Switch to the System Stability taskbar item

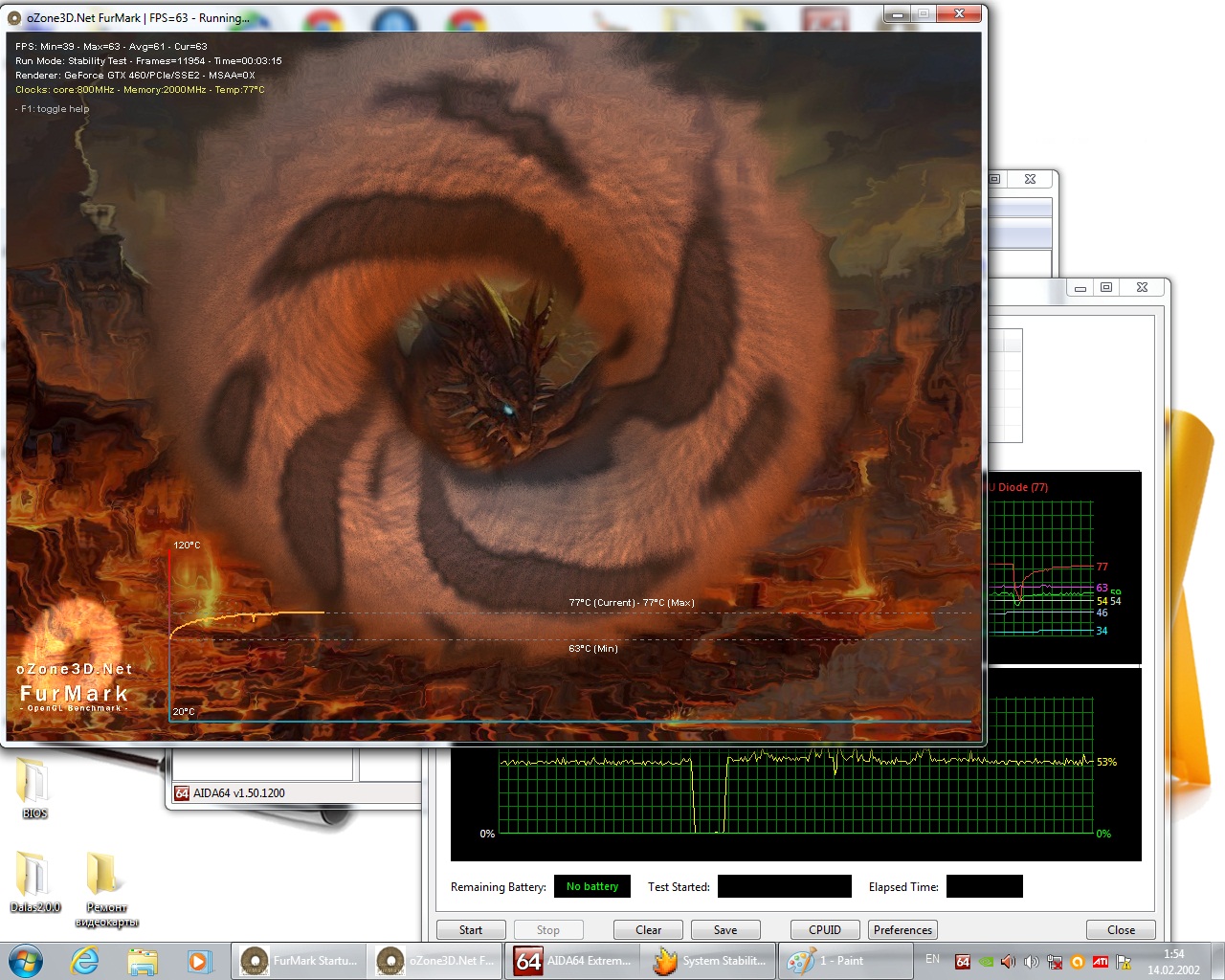(710, 961)
